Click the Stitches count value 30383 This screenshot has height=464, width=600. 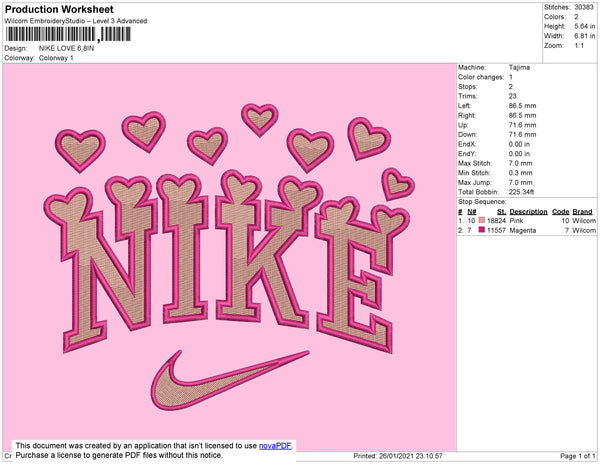pyautogui.click(x=582, y=8)
